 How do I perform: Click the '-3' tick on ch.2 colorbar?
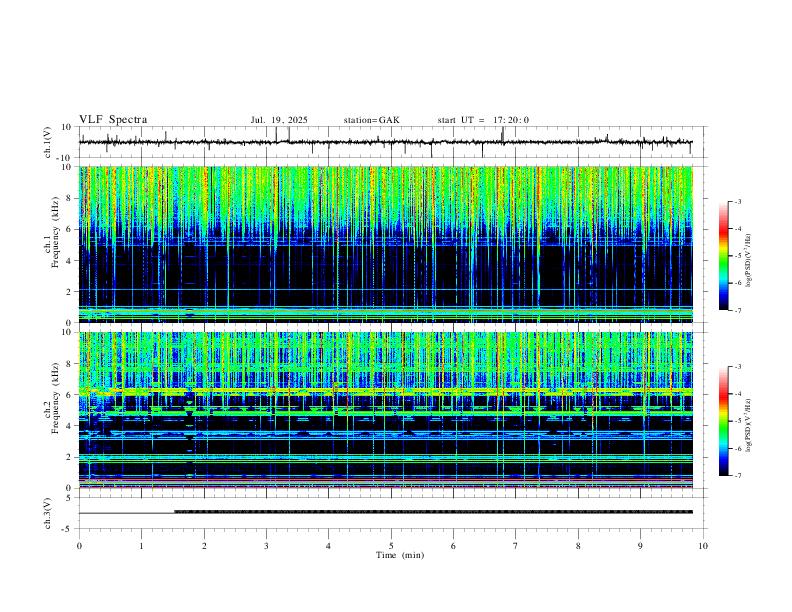click(x=738, y=367)
